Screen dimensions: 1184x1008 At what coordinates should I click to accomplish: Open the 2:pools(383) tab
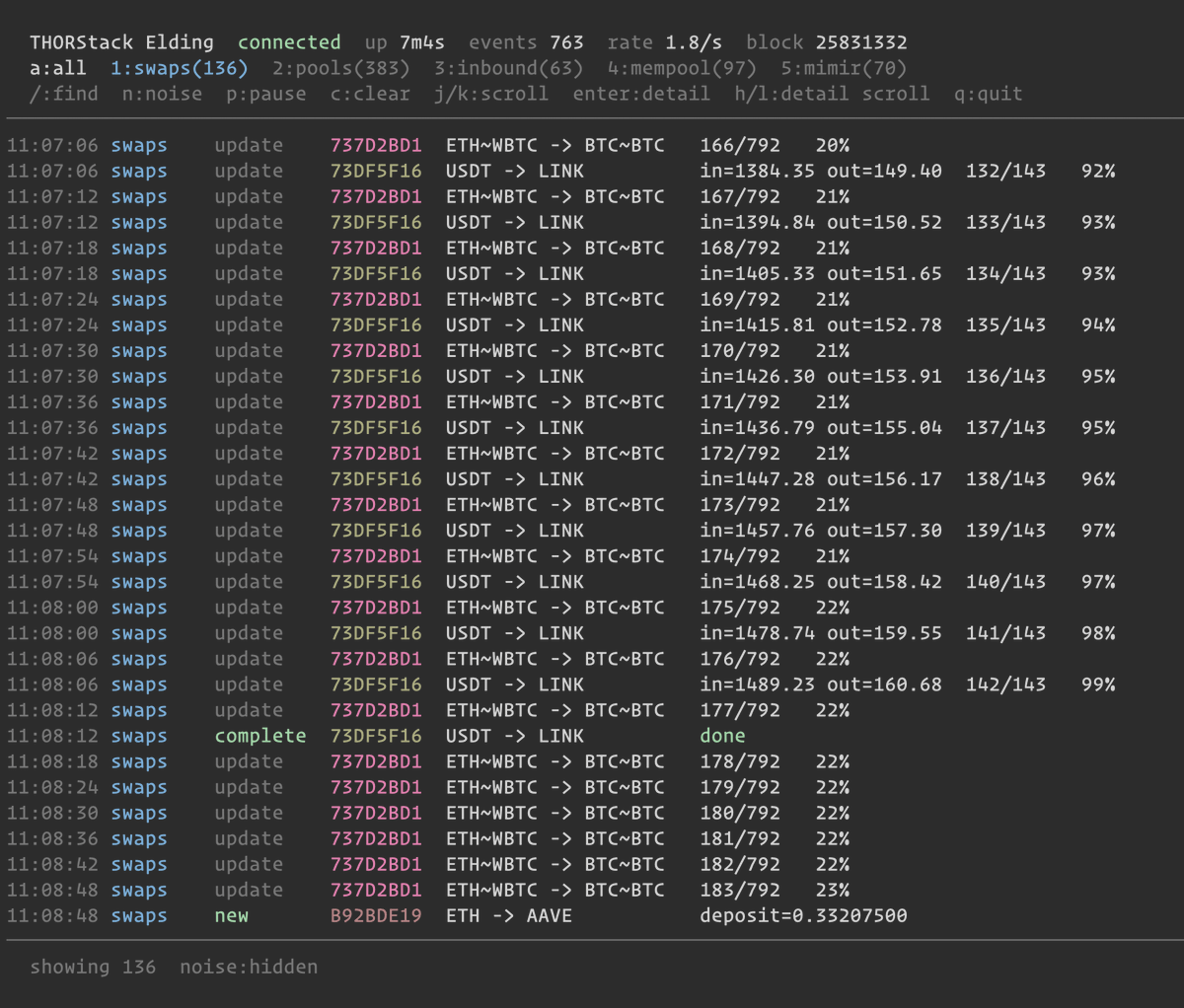coord(341,68)
